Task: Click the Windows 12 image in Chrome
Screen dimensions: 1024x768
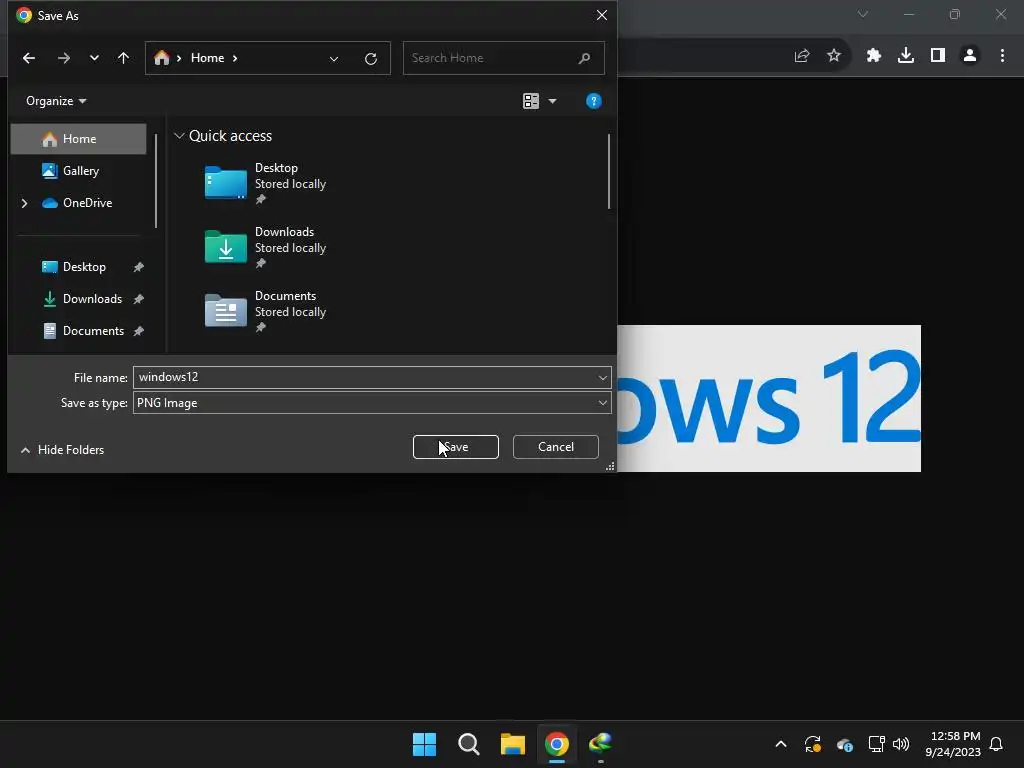Action: 769,398
